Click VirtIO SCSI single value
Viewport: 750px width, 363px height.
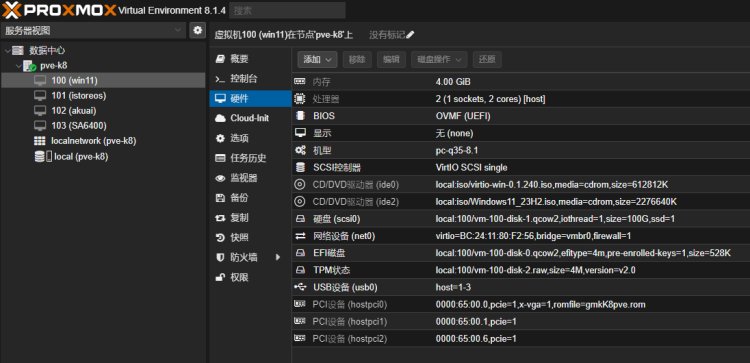click(x=471, y=167)
